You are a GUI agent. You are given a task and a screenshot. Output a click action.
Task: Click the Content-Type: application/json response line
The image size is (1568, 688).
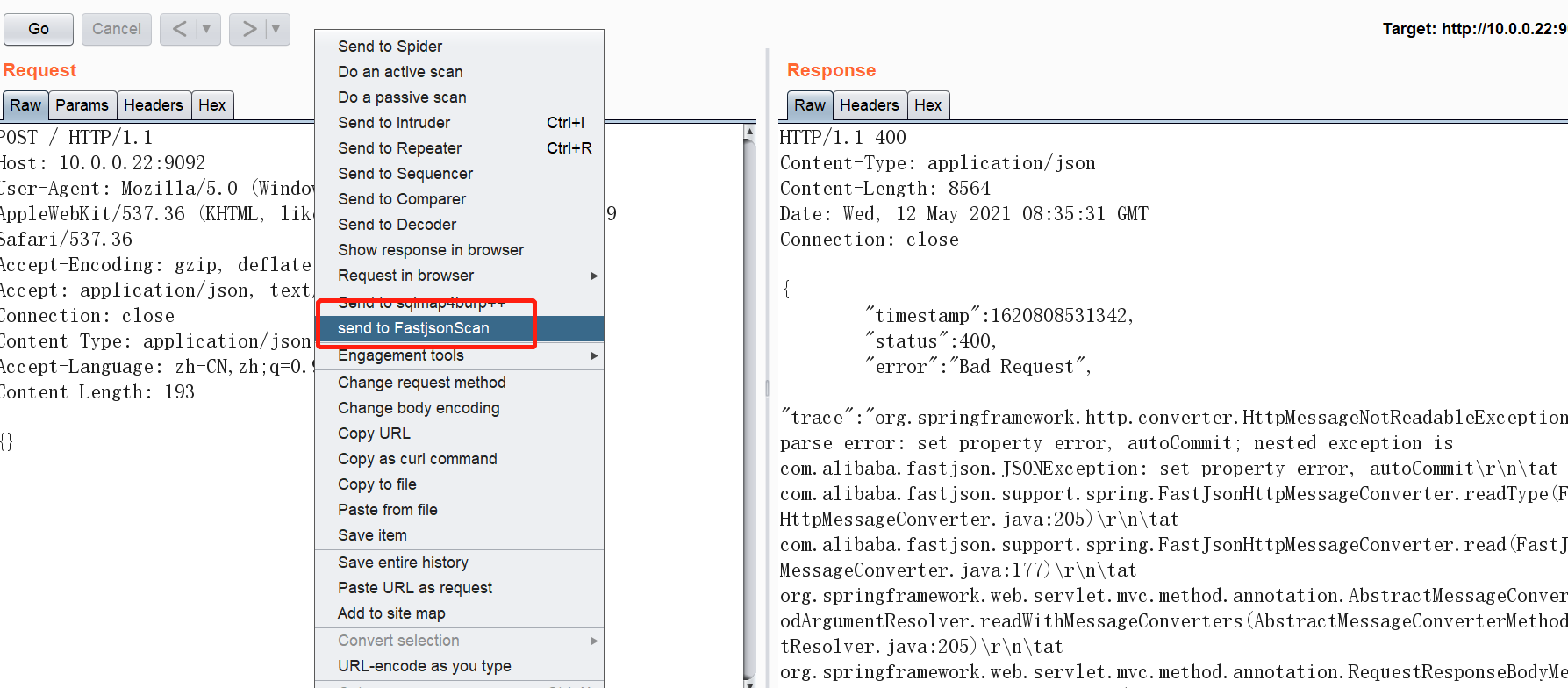[x=937, y=163]
